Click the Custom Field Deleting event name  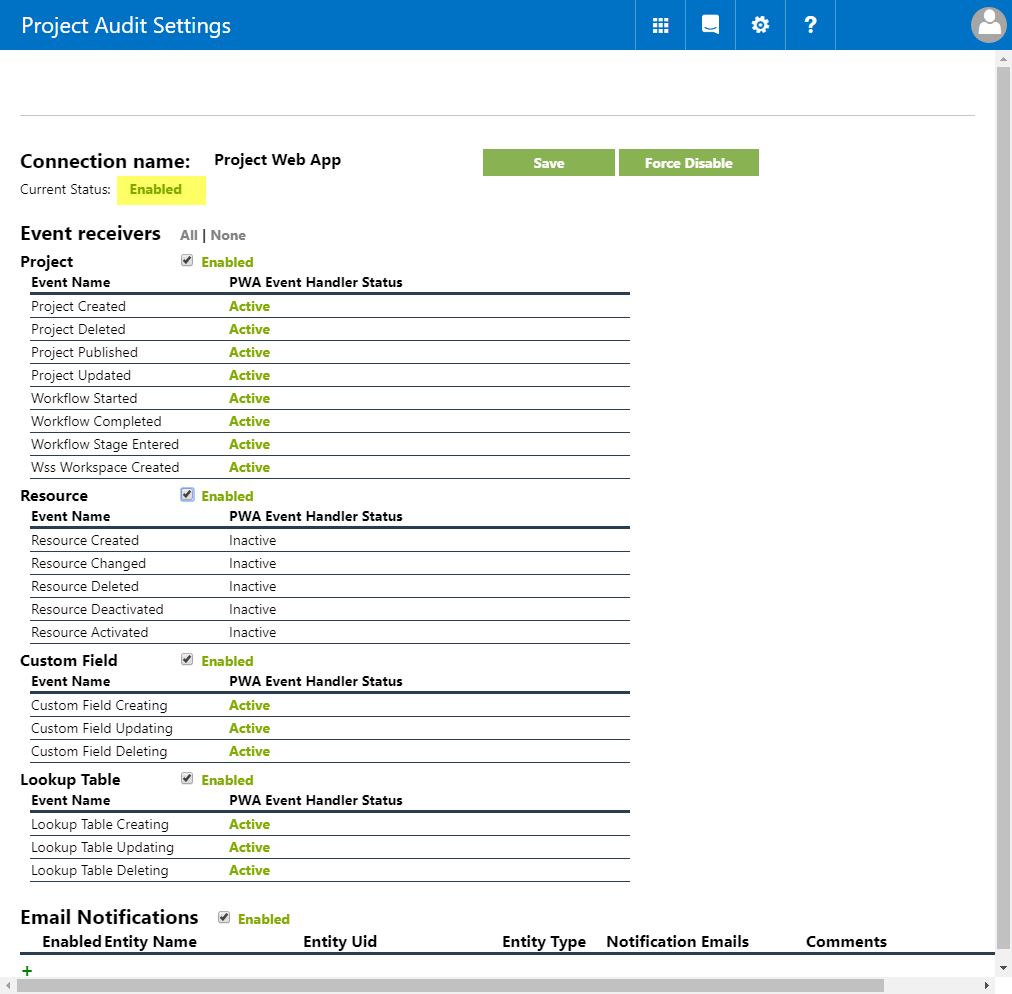(x=99, y=751)
